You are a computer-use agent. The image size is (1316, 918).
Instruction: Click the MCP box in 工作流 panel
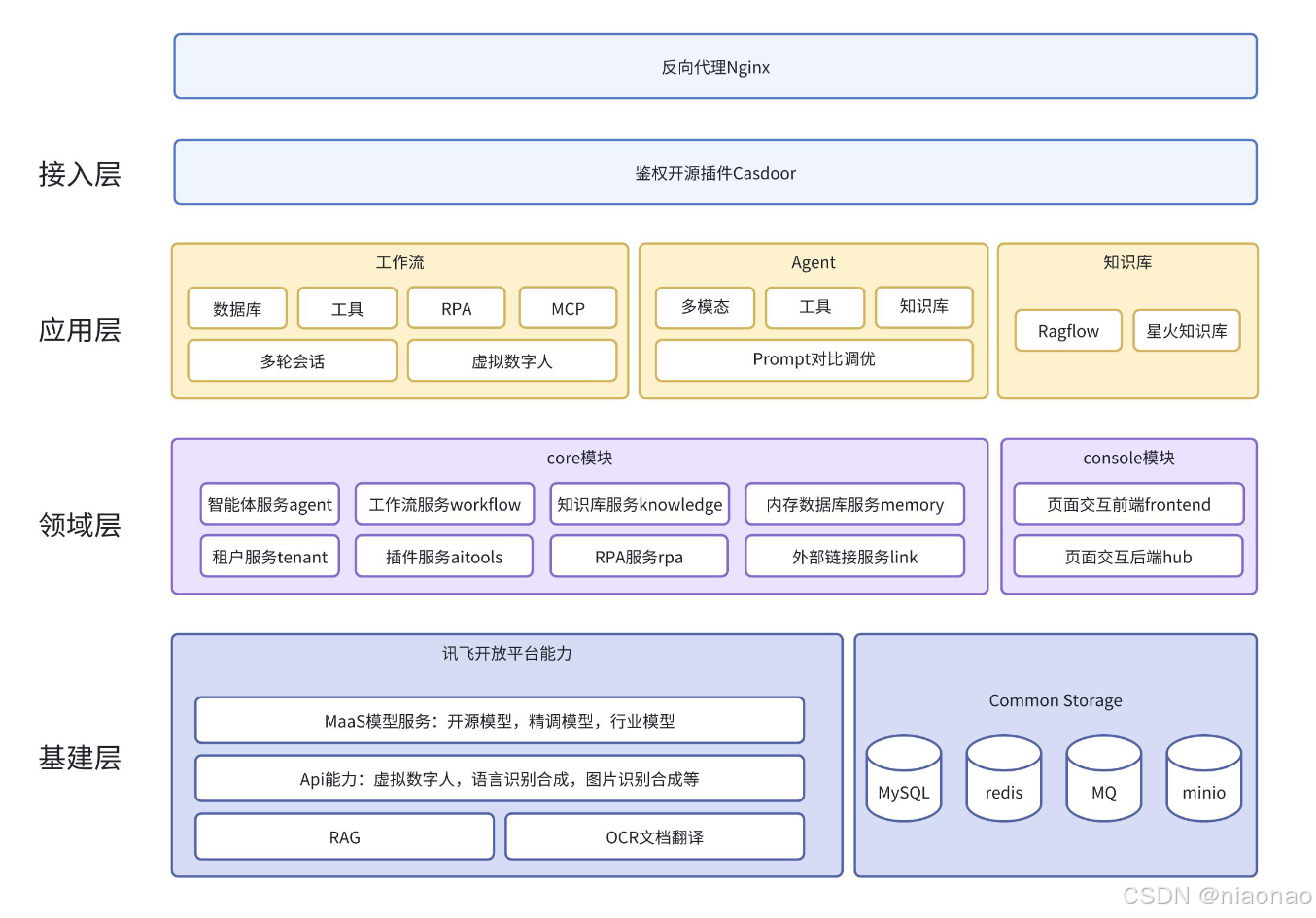[x=568, y=308]
